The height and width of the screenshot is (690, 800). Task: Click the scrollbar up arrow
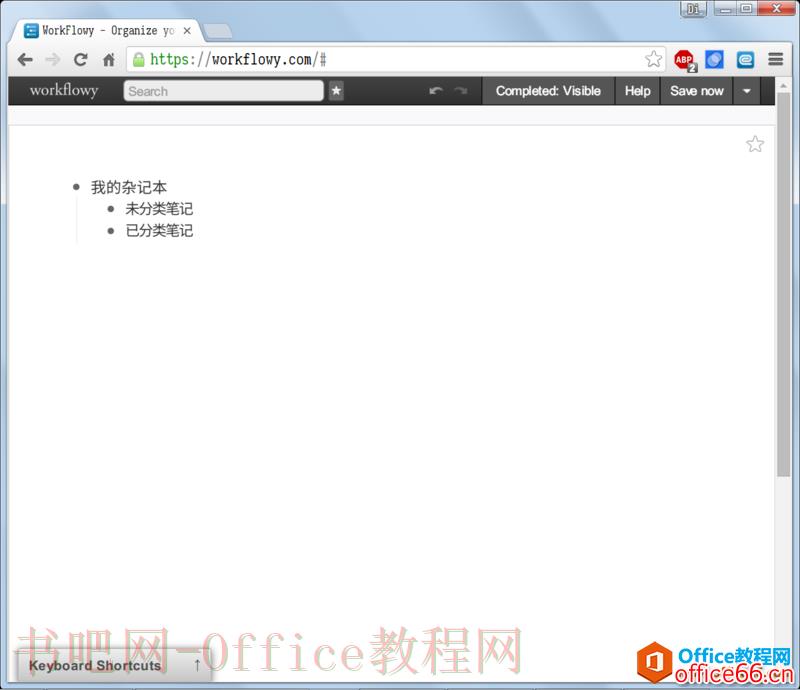tap(783, 85)
